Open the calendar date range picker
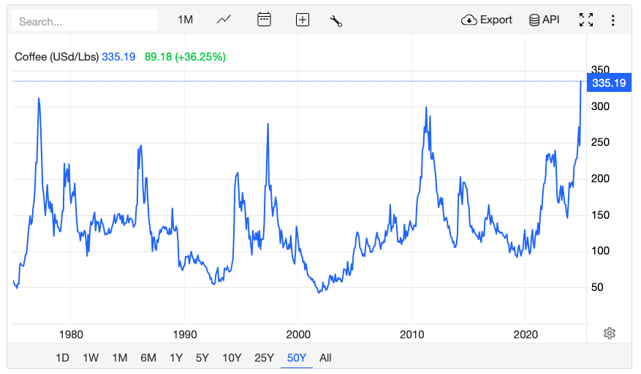 pos(264,19)
